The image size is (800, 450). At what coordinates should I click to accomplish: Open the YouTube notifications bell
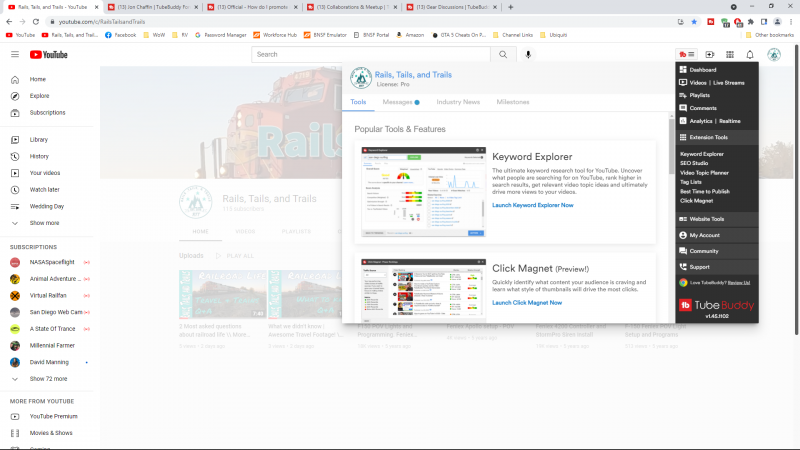click(750, 54)
